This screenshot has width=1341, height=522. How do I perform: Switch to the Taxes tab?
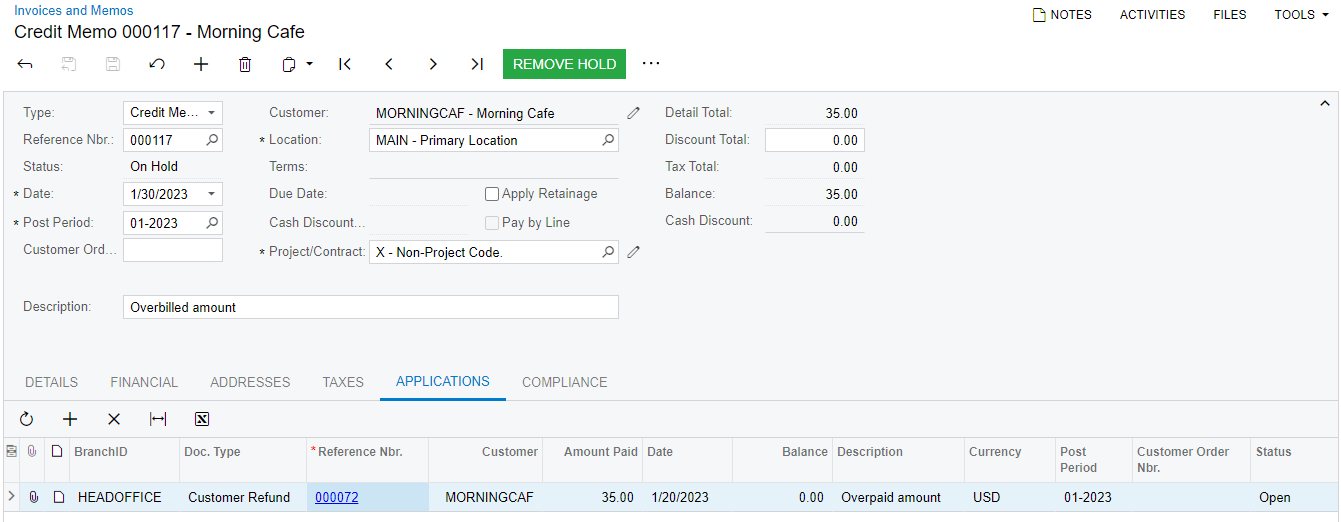(x=343, y=382)
